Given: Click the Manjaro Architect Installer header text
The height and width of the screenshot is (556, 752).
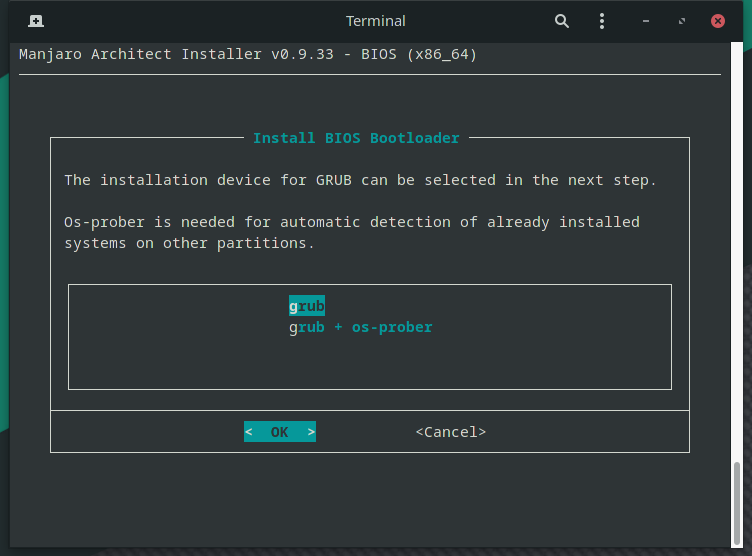Looking at the screenshot, I should [x=247, y=54].
